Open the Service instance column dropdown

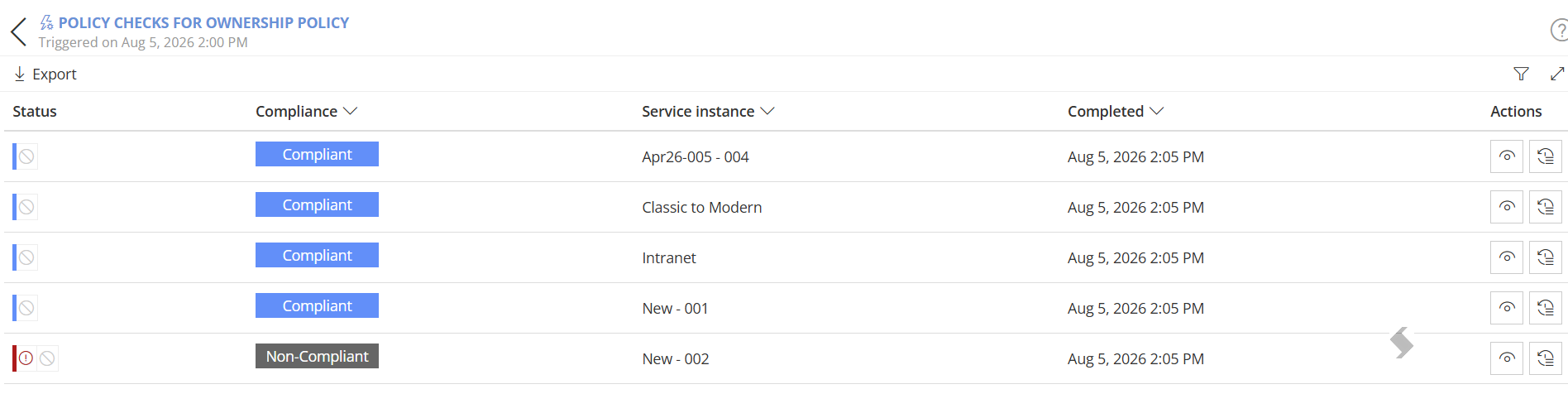pyautogui.click(x=767, y=111)
